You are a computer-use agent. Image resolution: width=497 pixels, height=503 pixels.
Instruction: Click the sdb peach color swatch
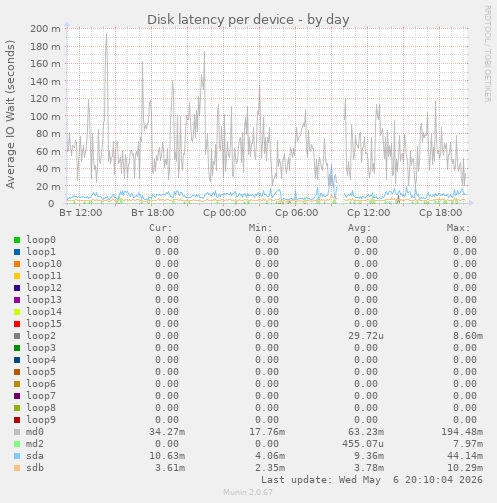[17, 468]
